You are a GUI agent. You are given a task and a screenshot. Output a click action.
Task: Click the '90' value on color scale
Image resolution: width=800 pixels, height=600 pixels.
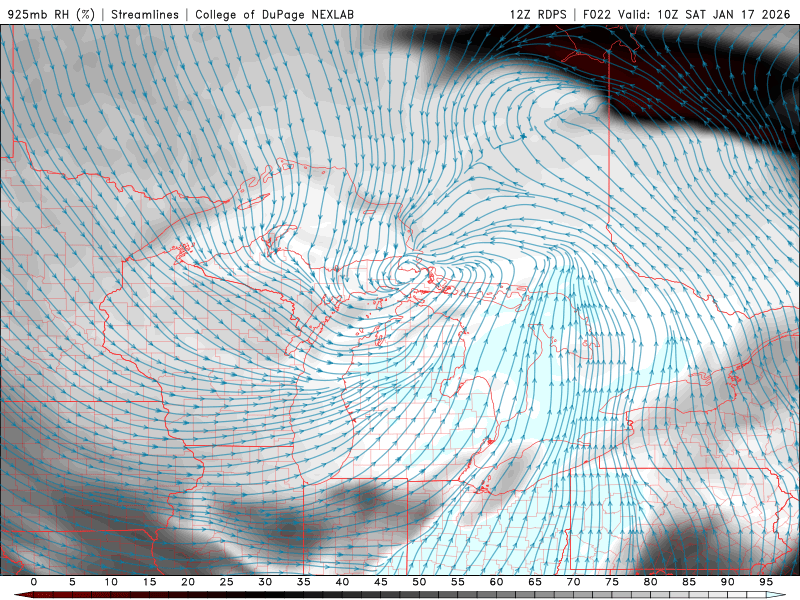[728, 582]
